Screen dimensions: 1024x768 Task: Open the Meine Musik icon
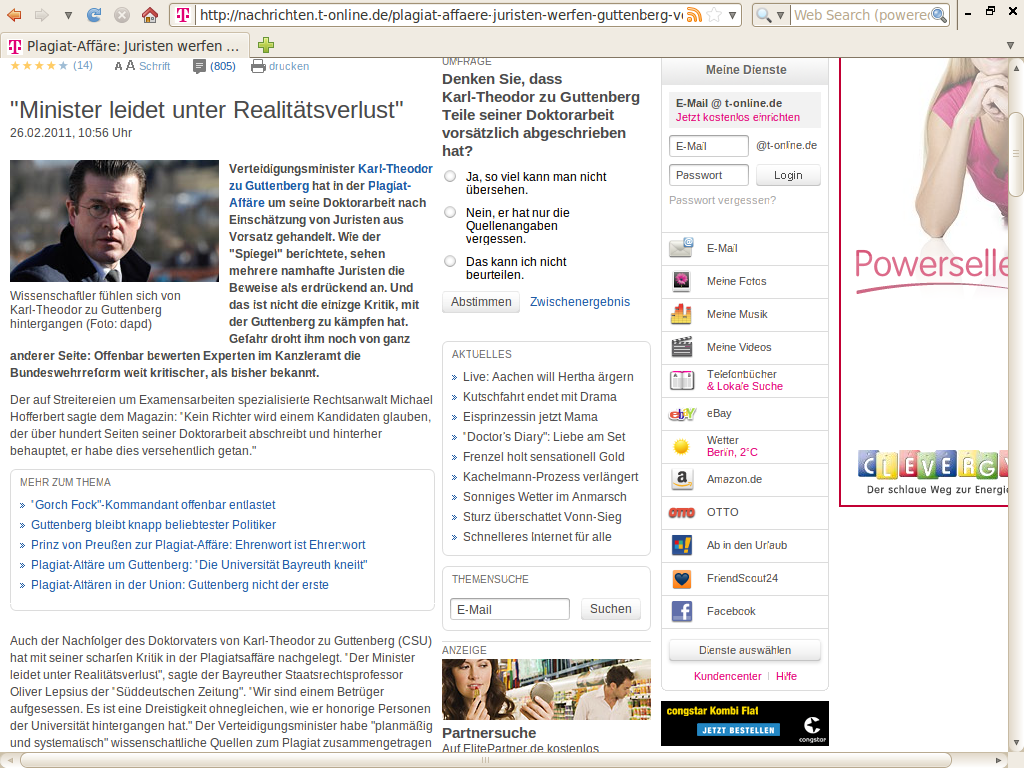coord(681,314)
